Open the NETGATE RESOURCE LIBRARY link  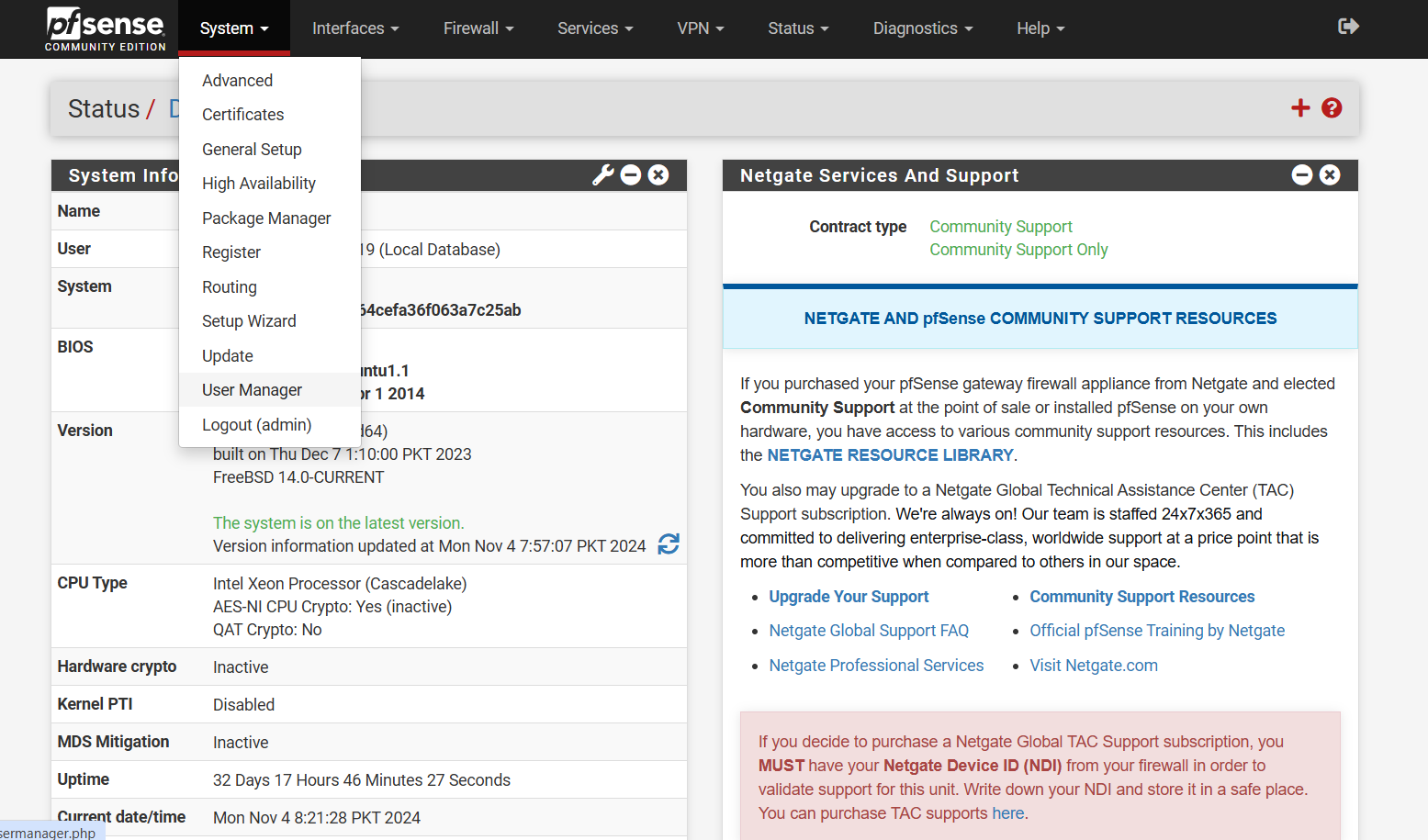(x=890, y=455)
